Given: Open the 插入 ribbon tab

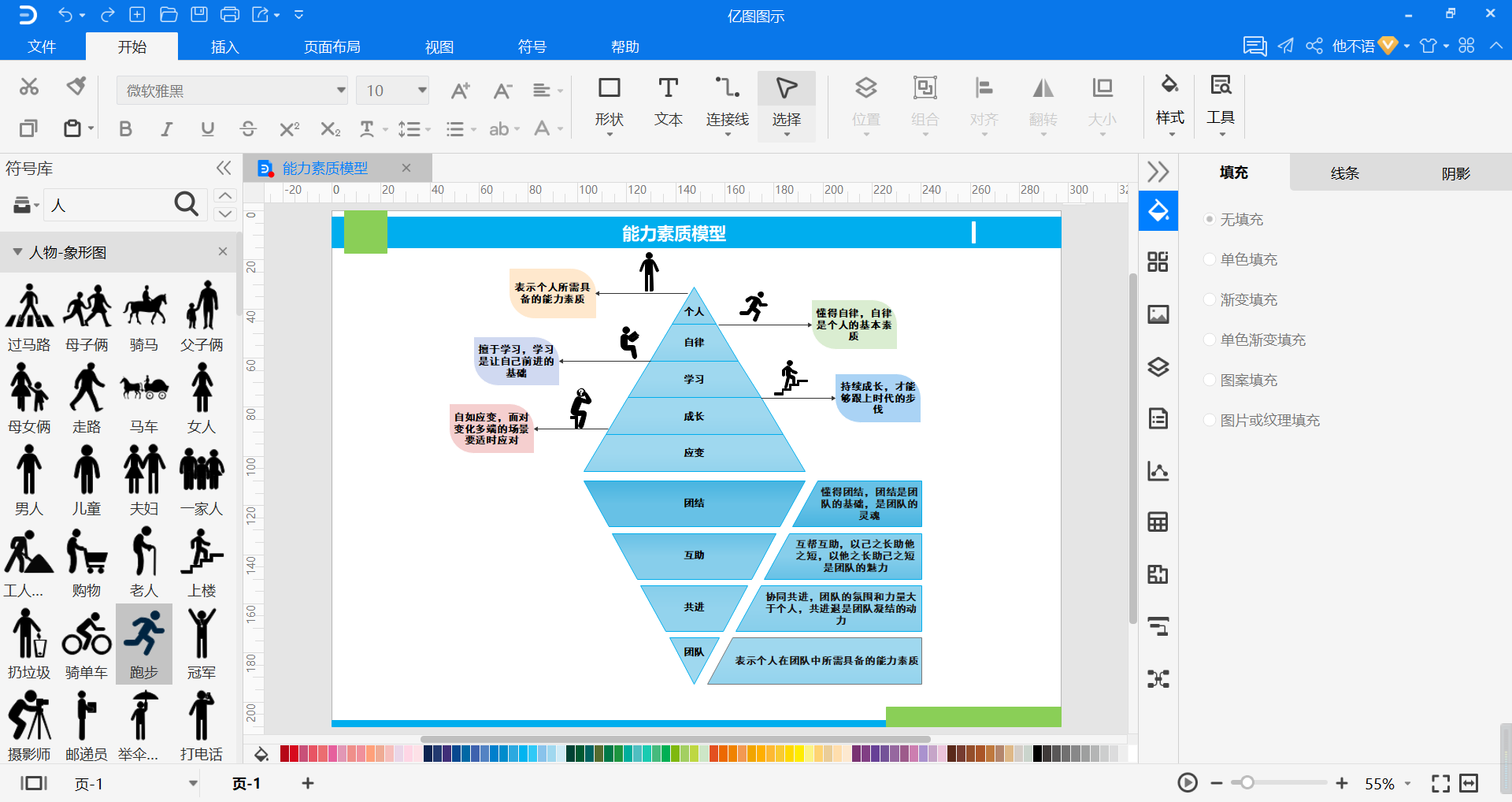Looking at the screenshot, I should [x=224, y=47].
